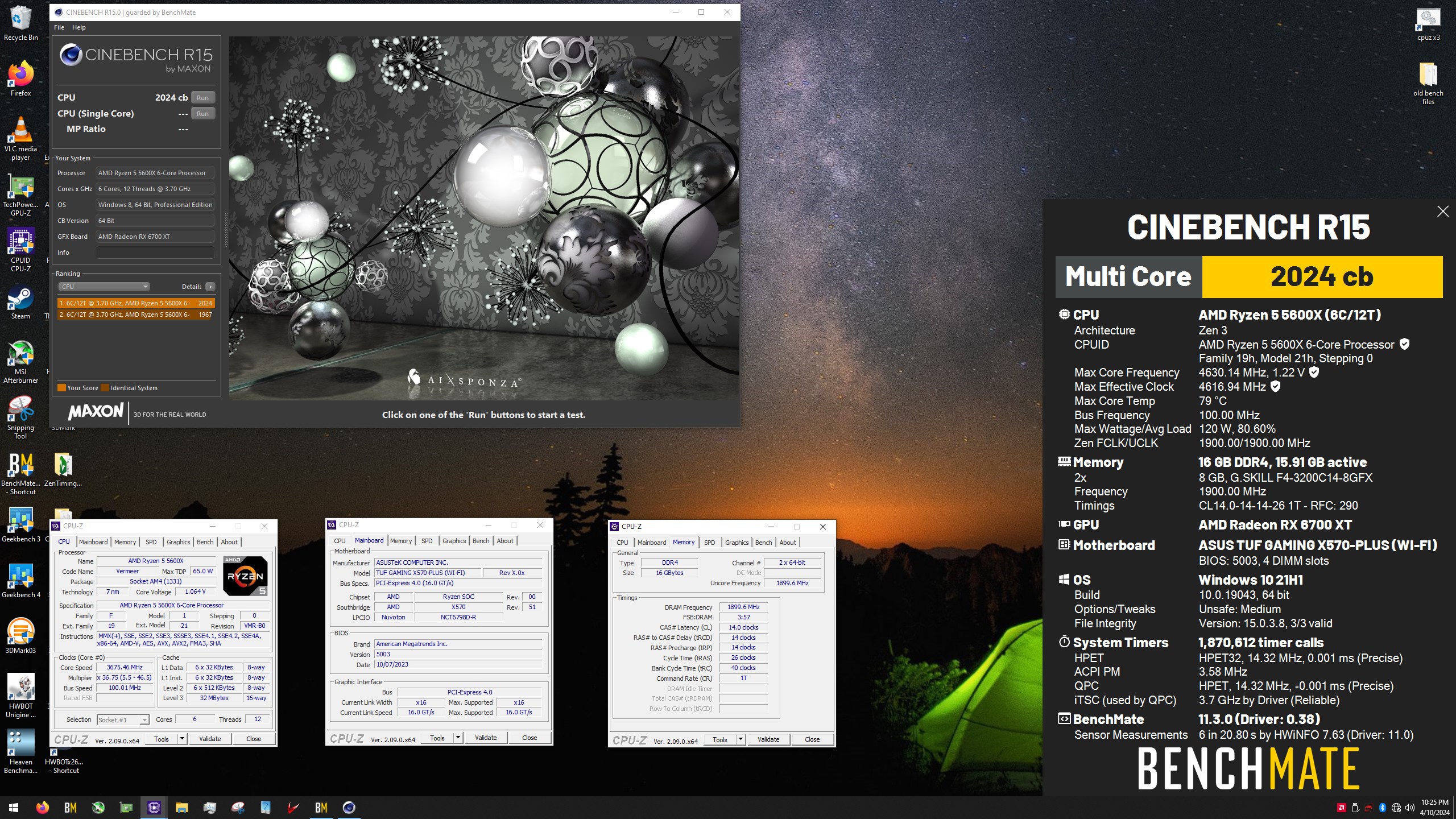Click BIOS Version value 5003 in CPU-Z
Image resolution: width=1456 pixels, height=819 pixels.
coord(458,654)
